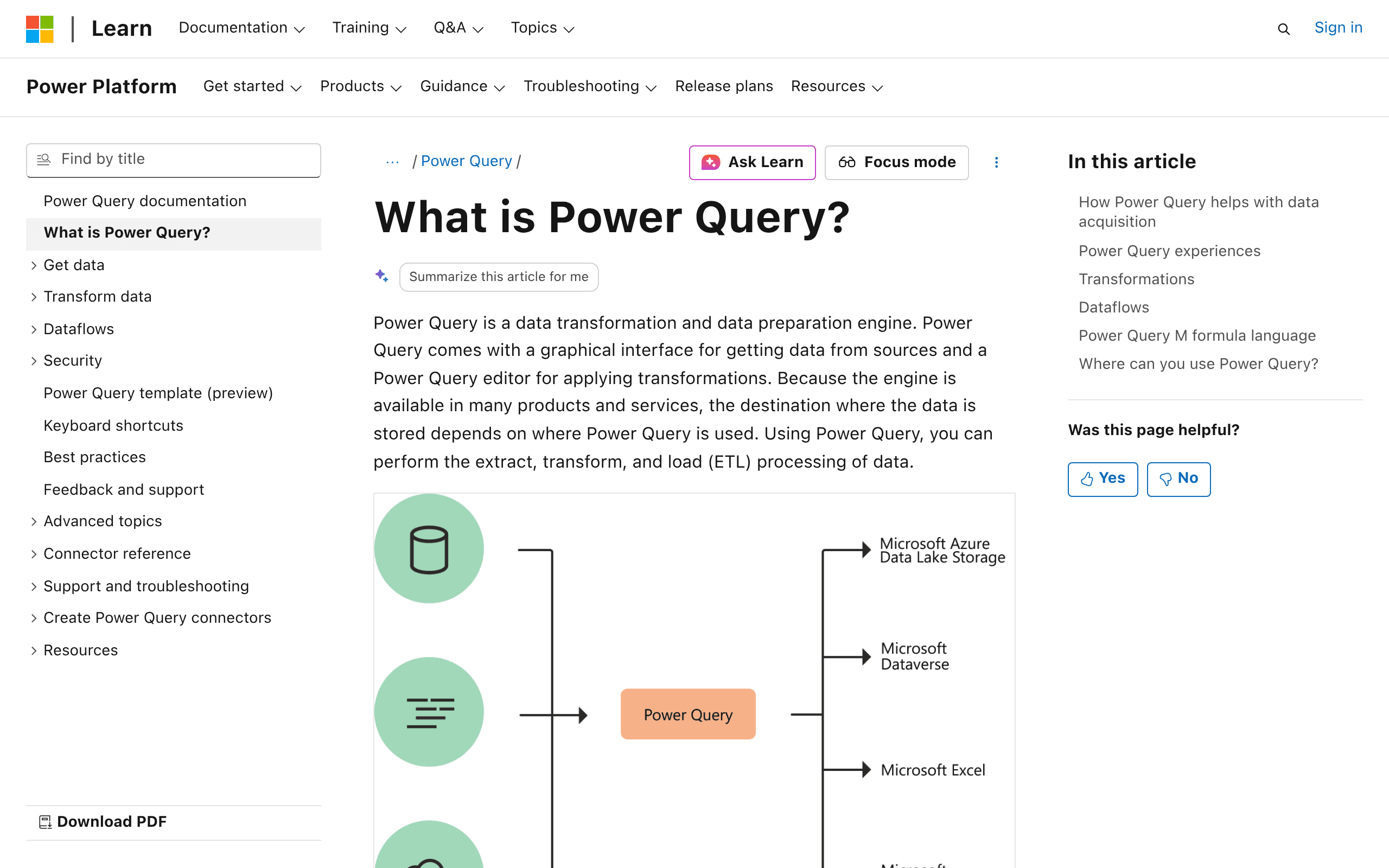The height and width of the screenshot is (868, 1389).
Task: Click the sparkle icon beside Summarize
Action: (381, 276)
